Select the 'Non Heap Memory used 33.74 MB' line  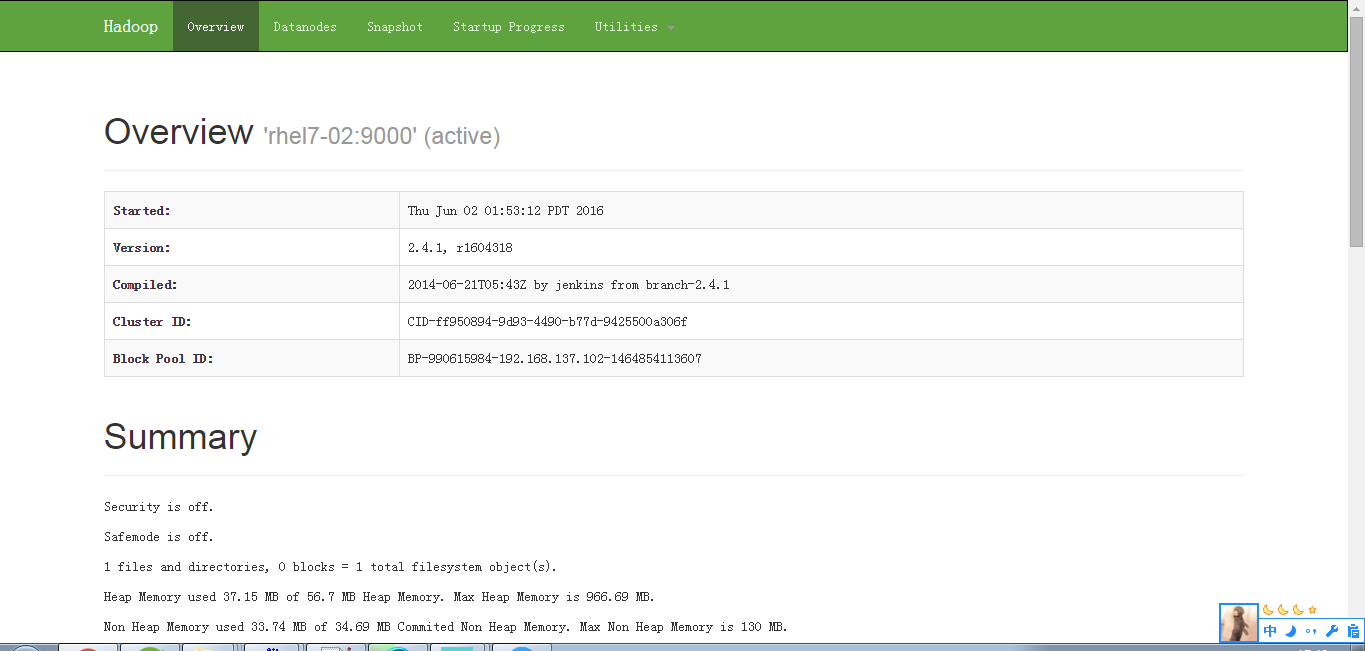(x=446, y=627)
